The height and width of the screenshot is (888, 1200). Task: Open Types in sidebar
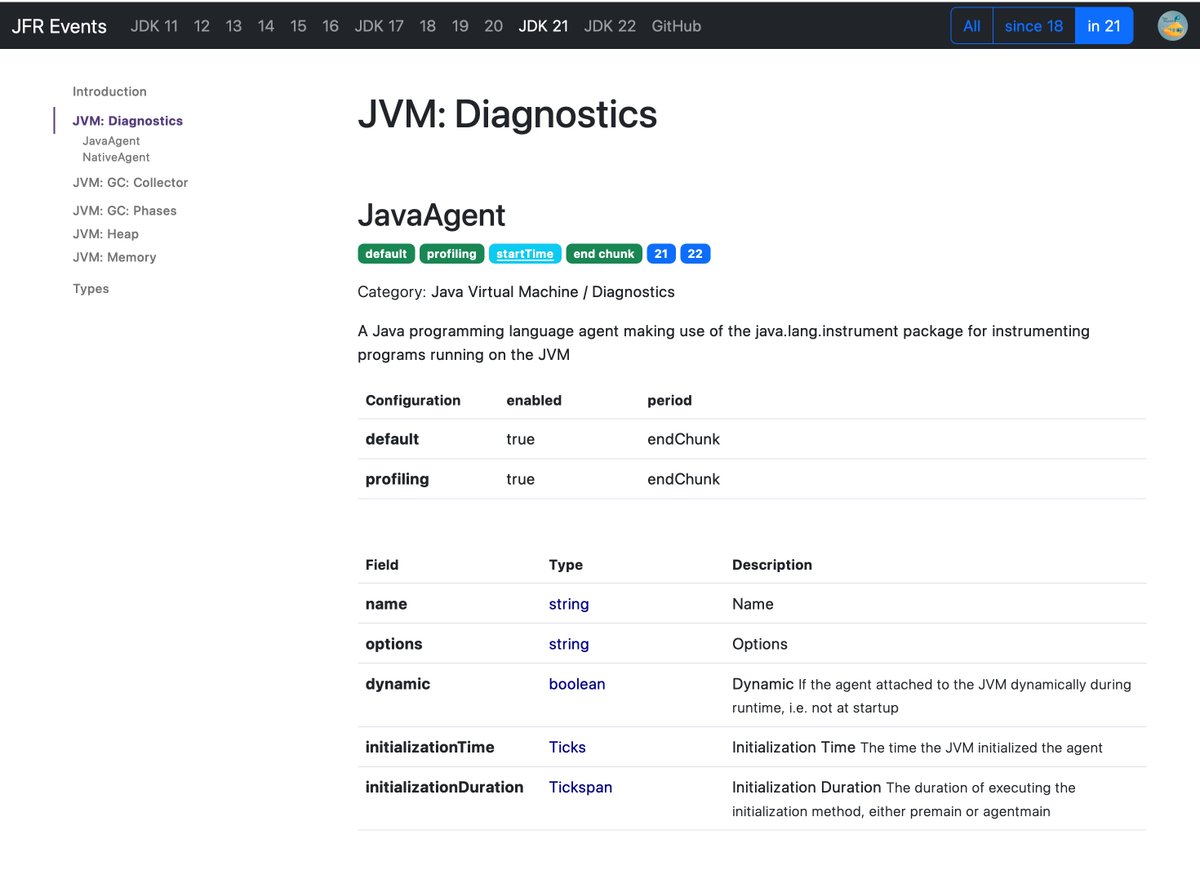tap(91, 289)
